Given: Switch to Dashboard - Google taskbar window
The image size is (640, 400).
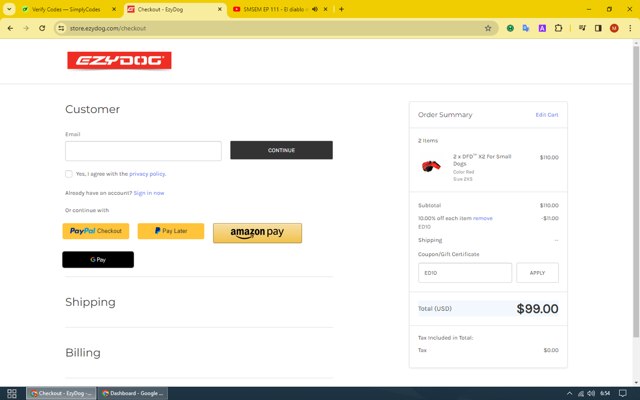Looking at the screenshot, I should (x=133, y=393).
